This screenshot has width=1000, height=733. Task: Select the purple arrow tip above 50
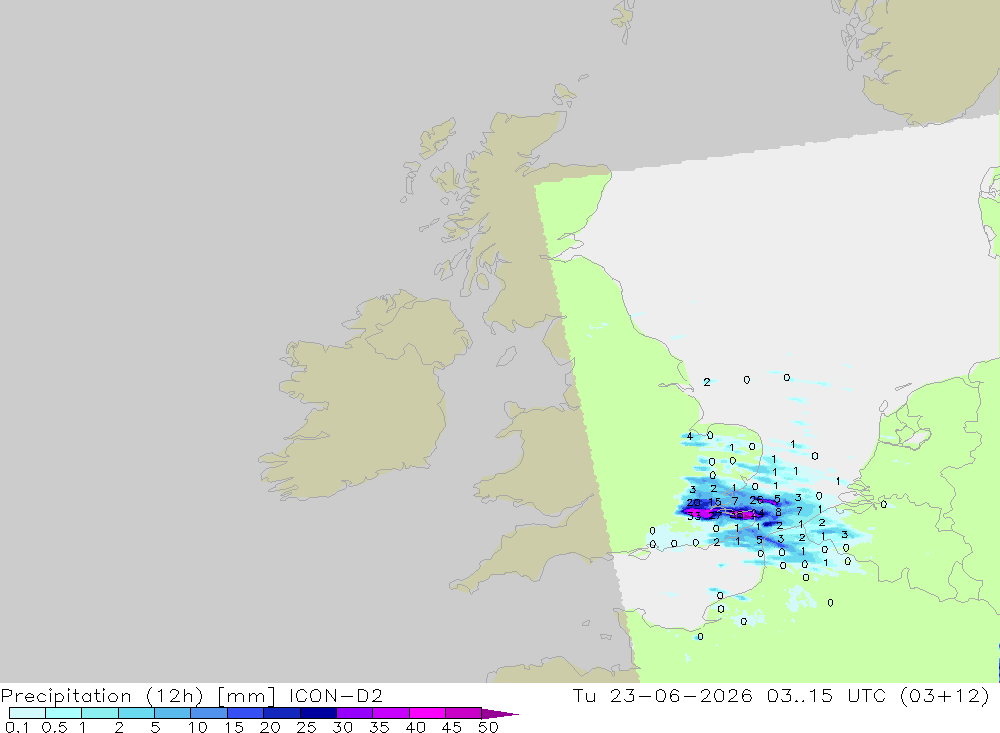point(500,714)
